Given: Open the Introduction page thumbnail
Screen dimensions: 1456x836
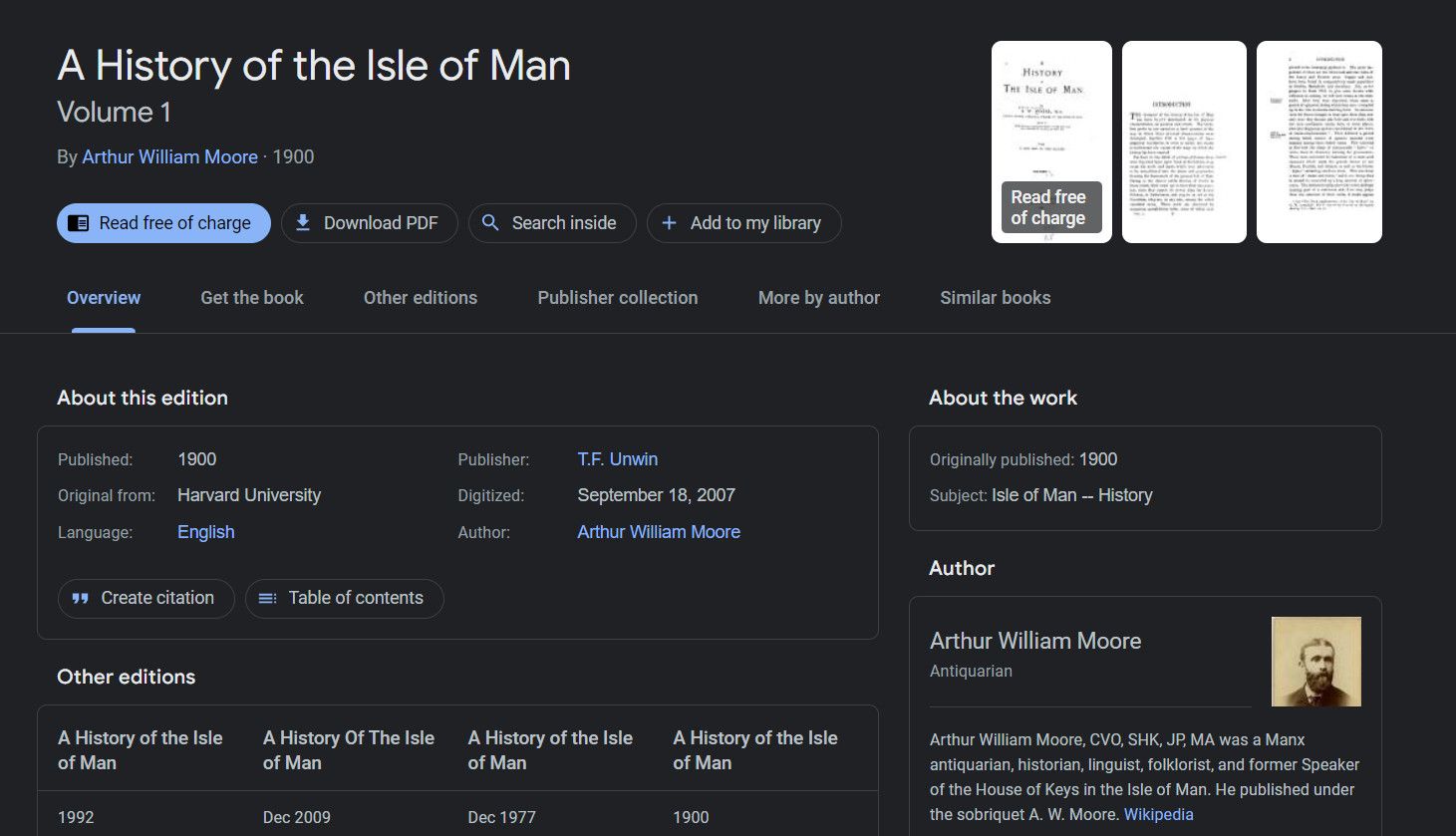Looking at the screenshot, I should [1184, 141].
